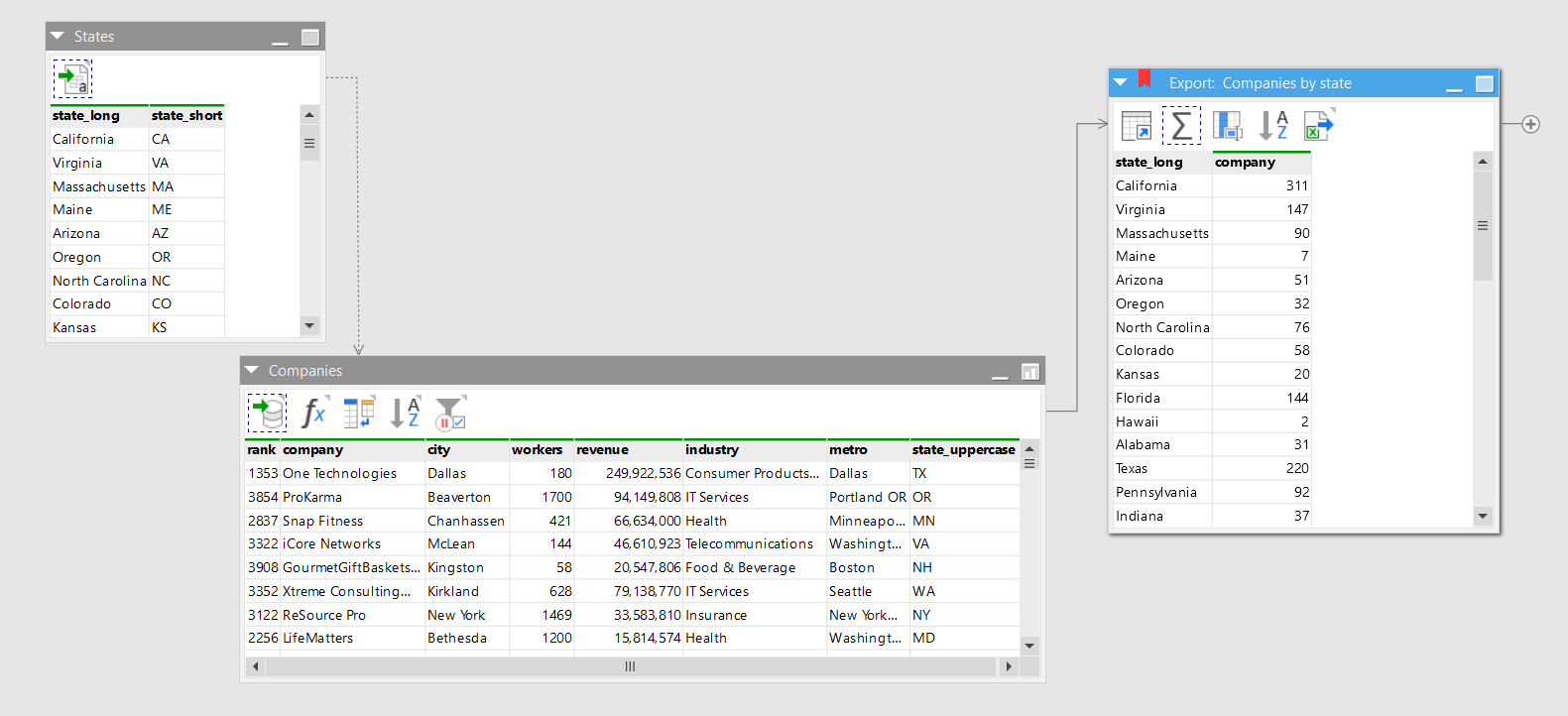Click the city column header

[466, 450]
